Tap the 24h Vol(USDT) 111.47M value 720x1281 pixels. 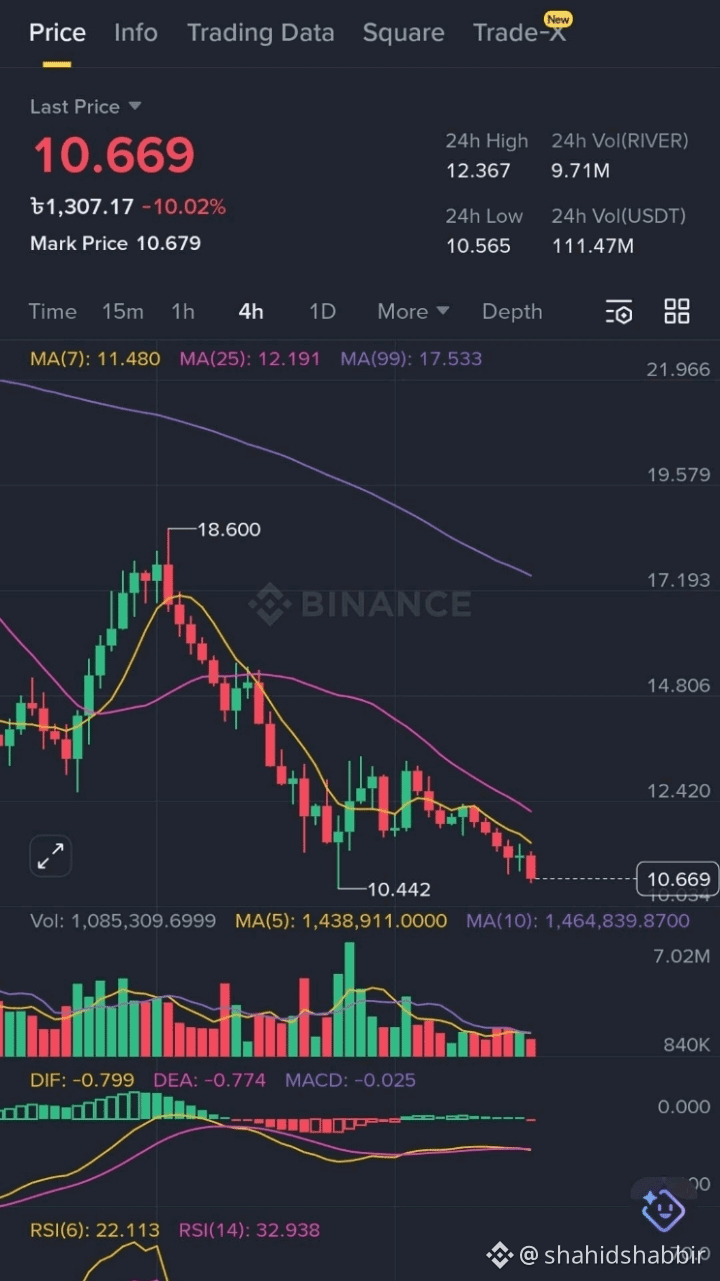click(x=593, y=246)
